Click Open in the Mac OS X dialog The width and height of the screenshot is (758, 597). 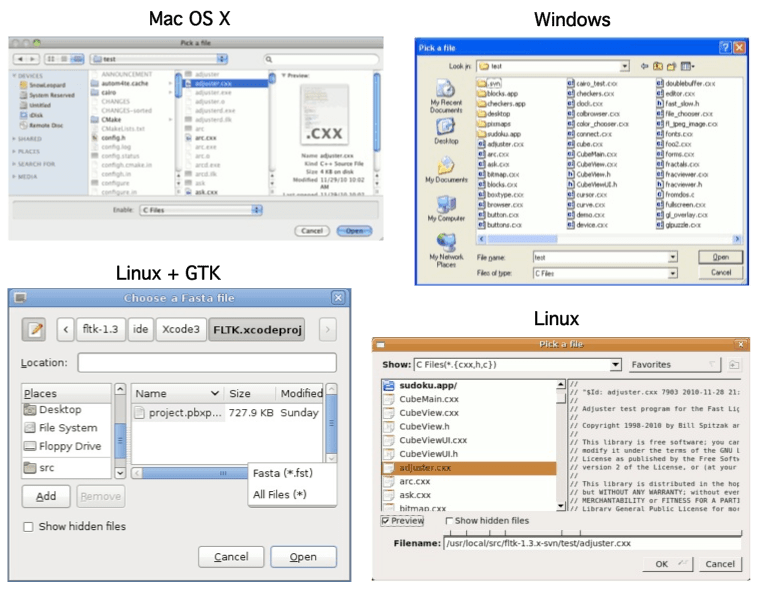(x=354, y=231)
